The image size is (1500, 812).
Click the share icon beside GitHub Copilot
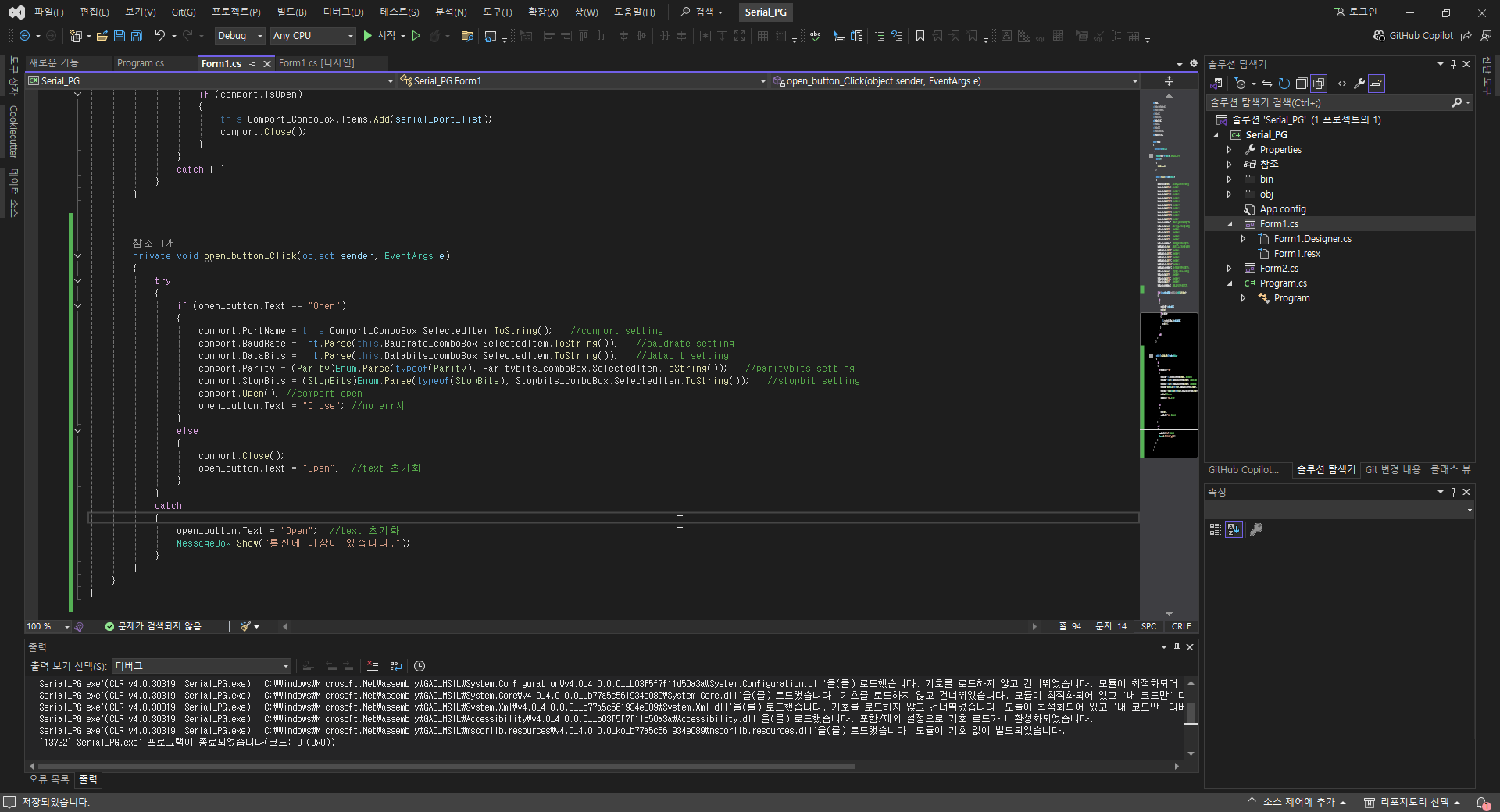tap(1466, 36)
